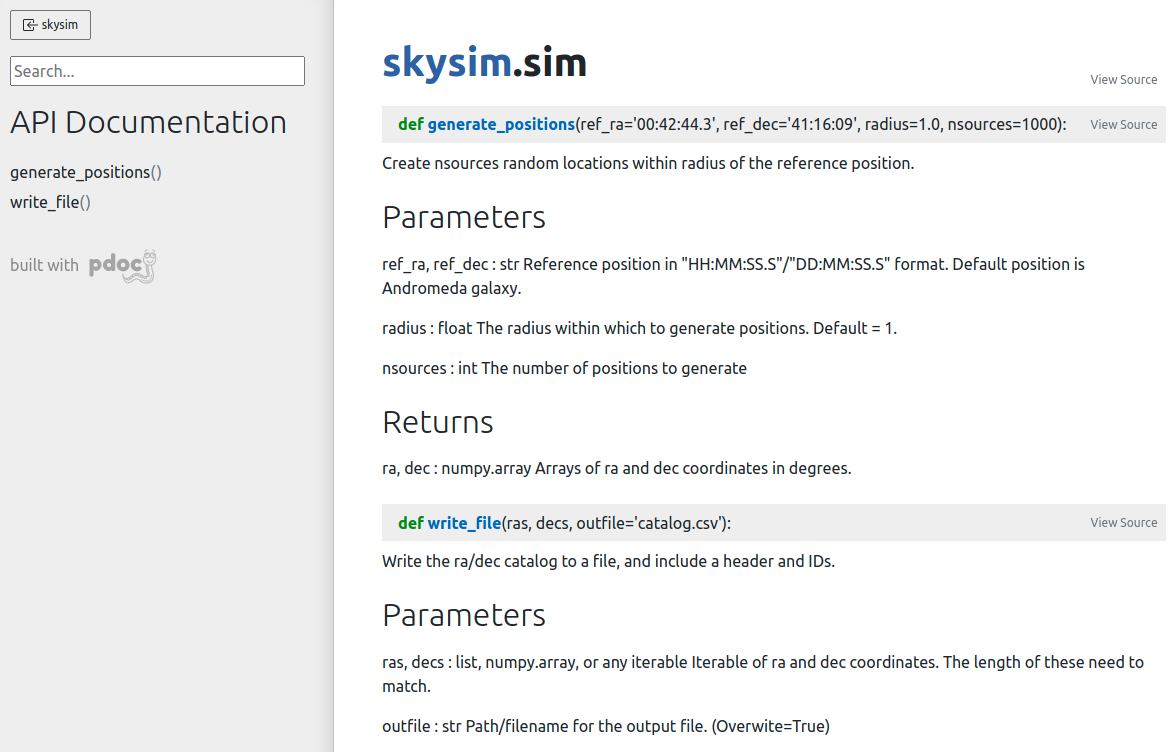The height and width of the screenshot is (752, 1173).
Task: Click the API Documentation sidebar heading
Action: [148, 122]
